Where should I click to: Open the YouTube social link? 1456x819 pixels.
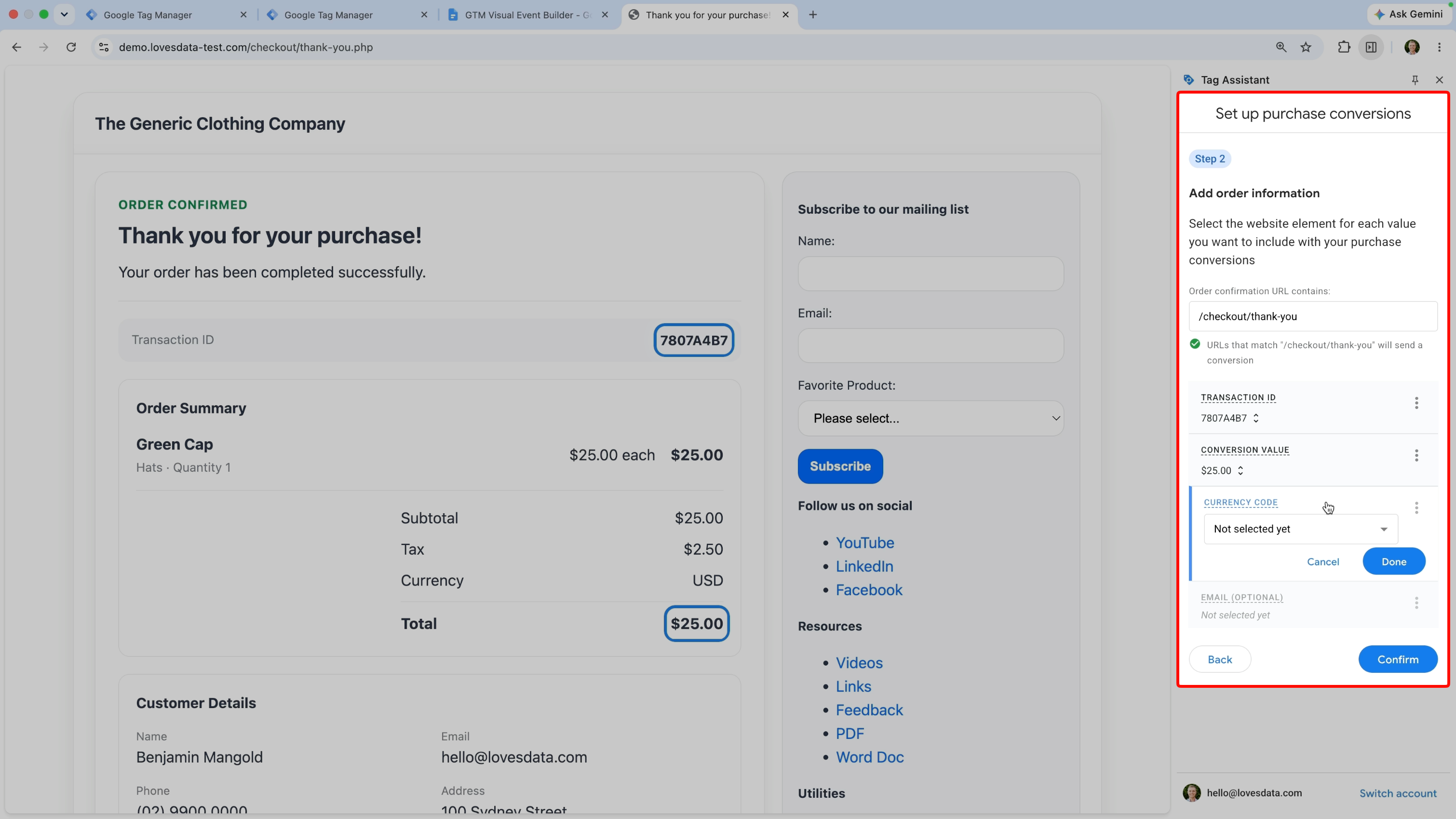coord(864,543)
